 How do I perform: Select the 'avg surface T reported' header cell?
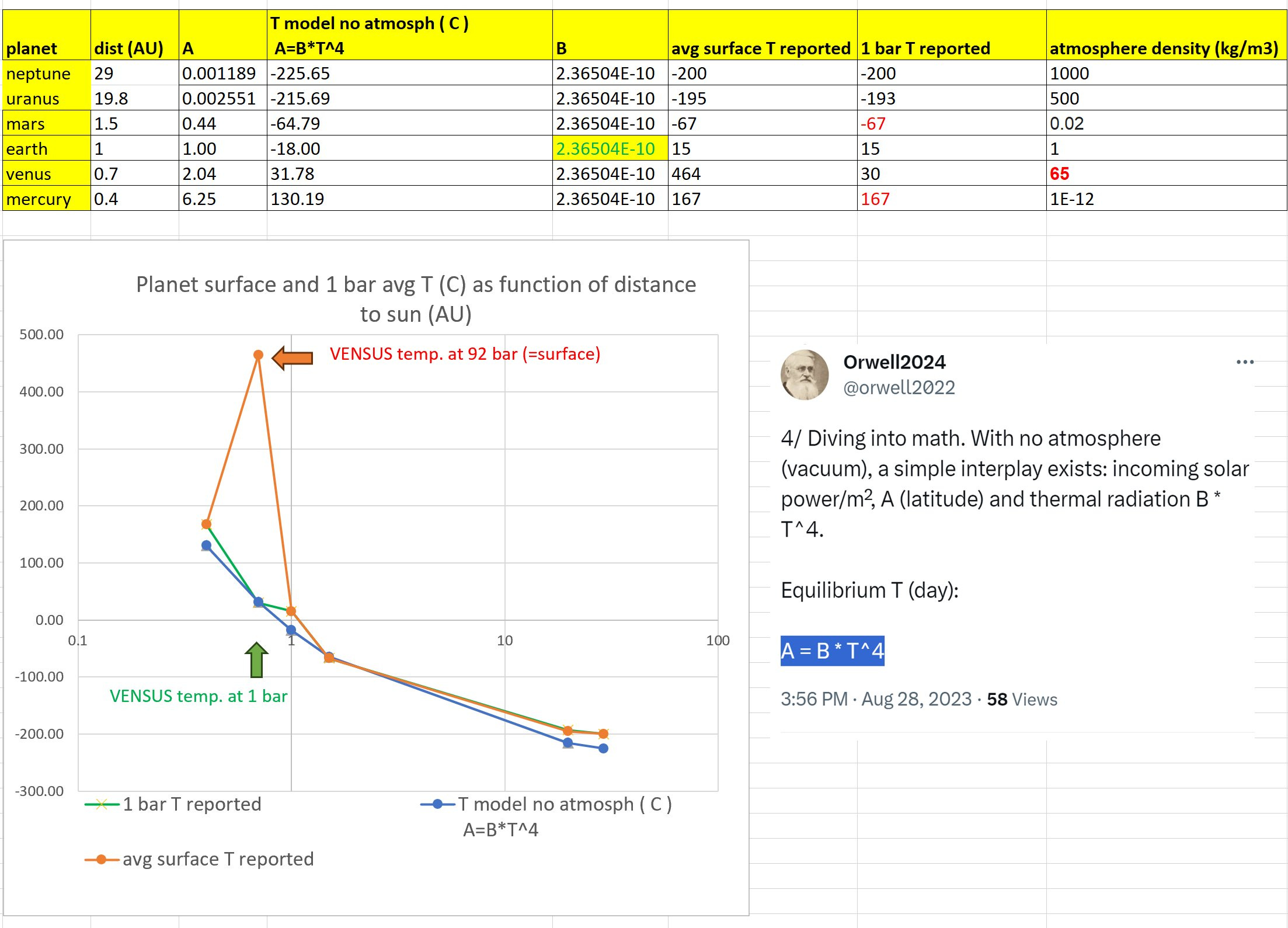click(x=763, y=35)
